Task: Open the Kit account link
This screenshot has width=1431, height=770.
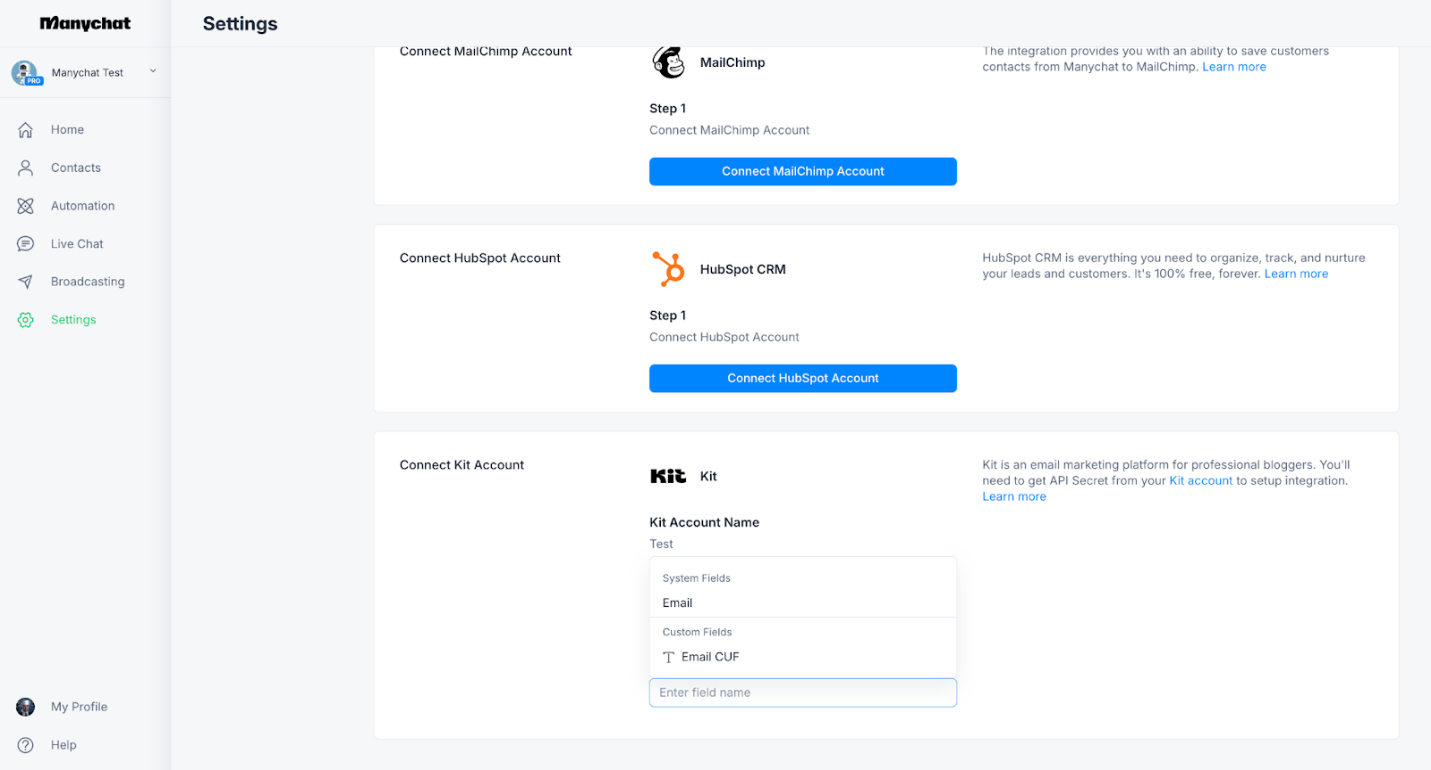Action: coord(1200,481)
